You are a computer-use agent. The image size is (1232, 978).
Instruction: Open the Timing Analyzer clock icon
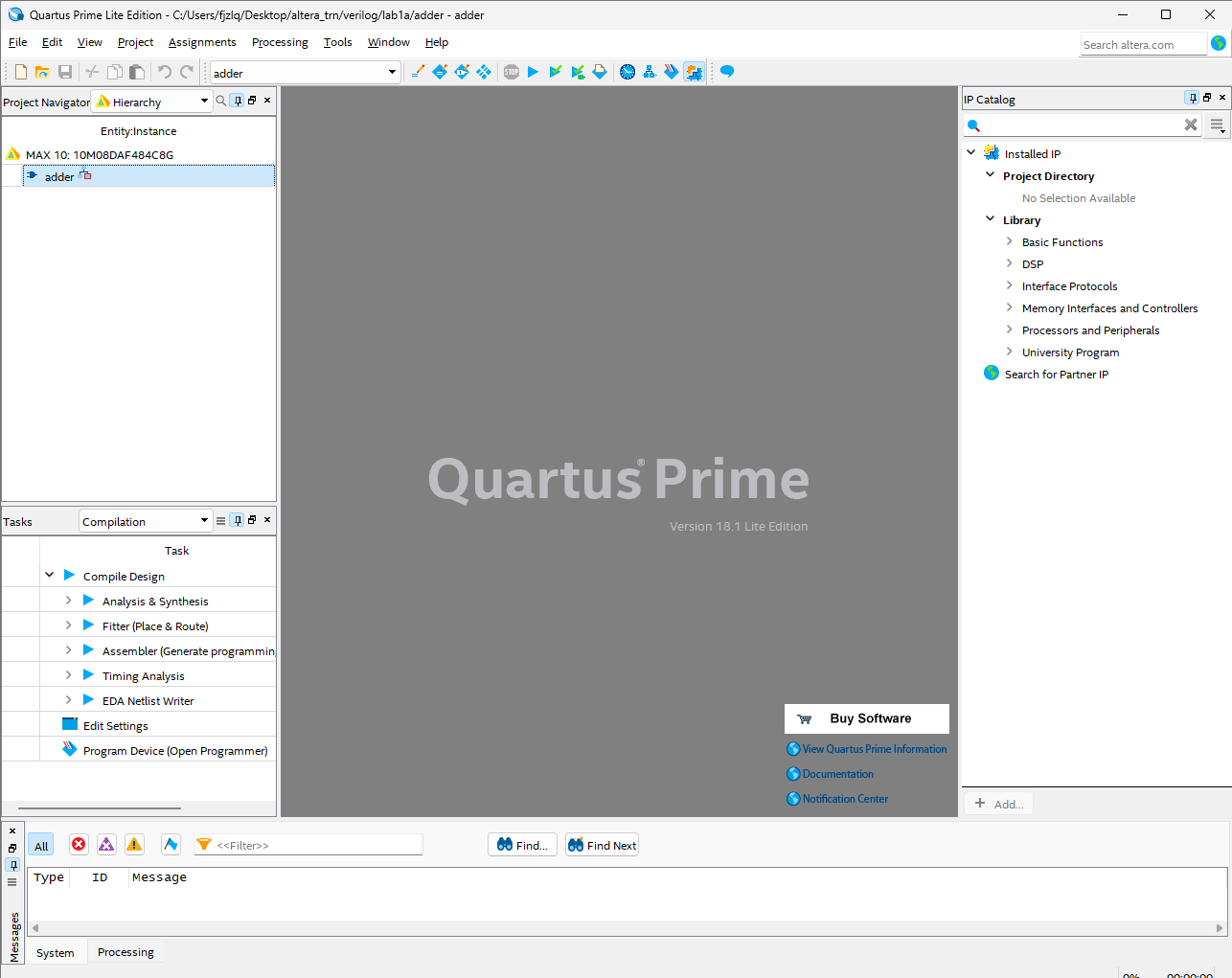click(627, 72)
